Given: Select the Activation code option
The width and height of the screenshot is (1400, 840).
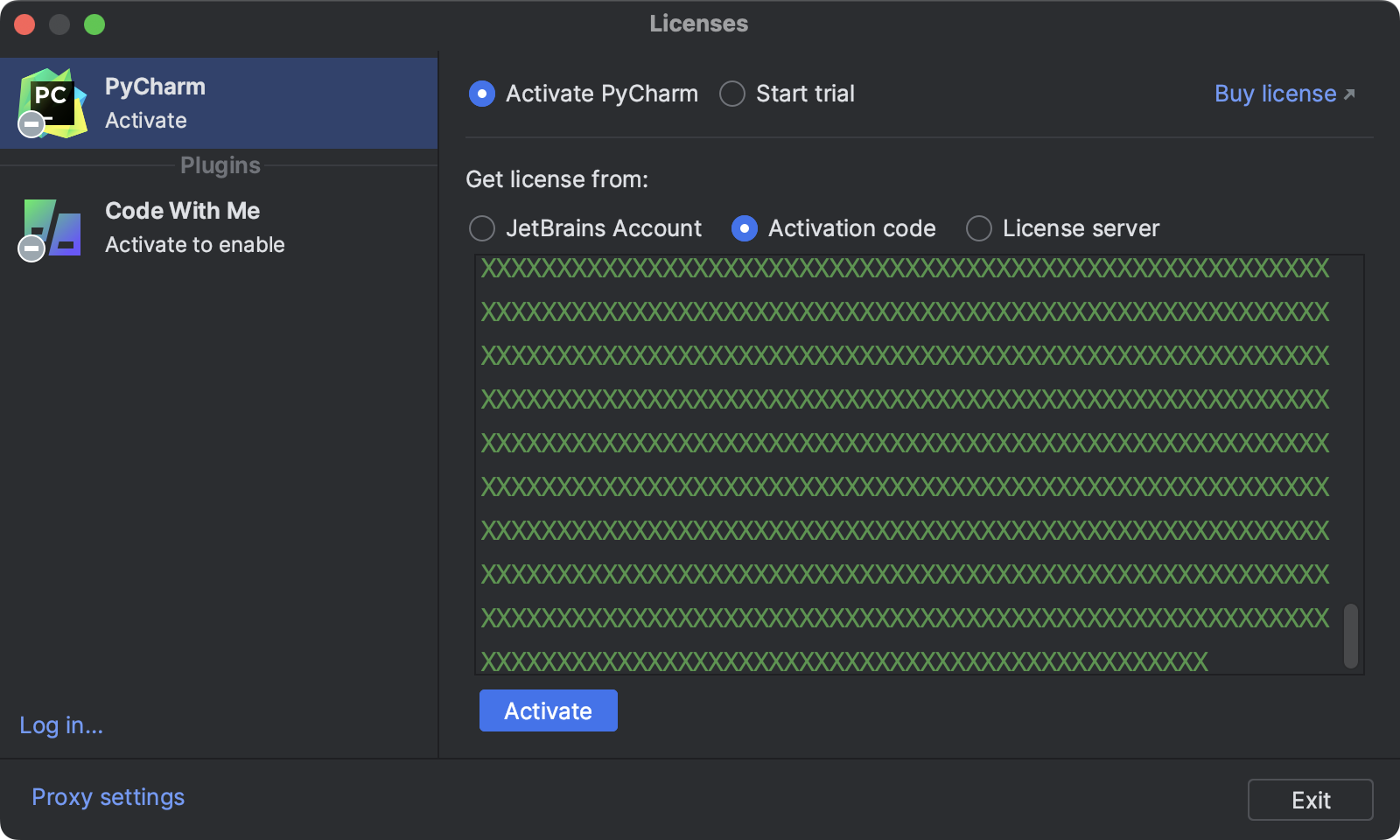Looking at the screenshot, I should 745,228.
